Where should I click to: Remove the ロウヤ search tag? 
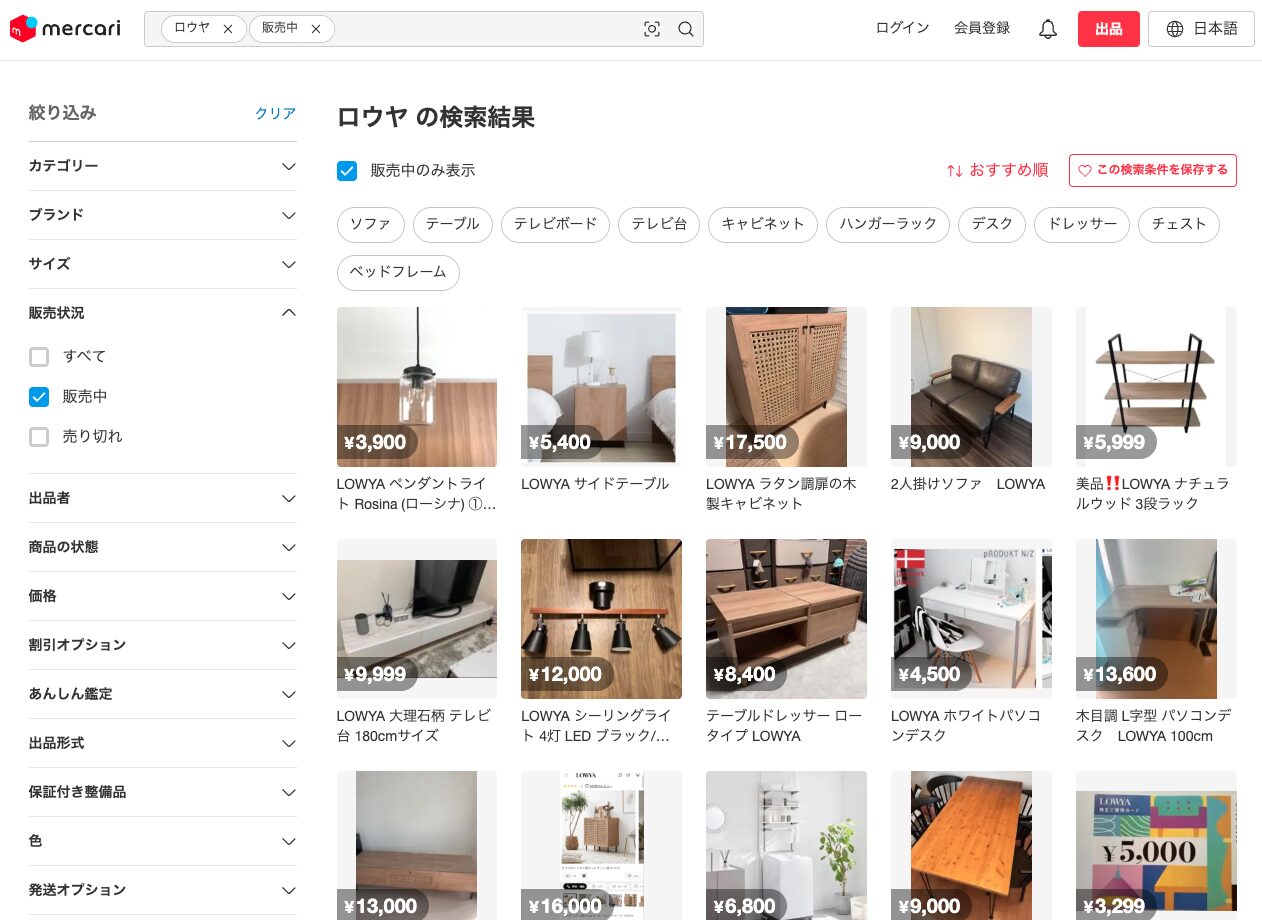tap(228, 29)
